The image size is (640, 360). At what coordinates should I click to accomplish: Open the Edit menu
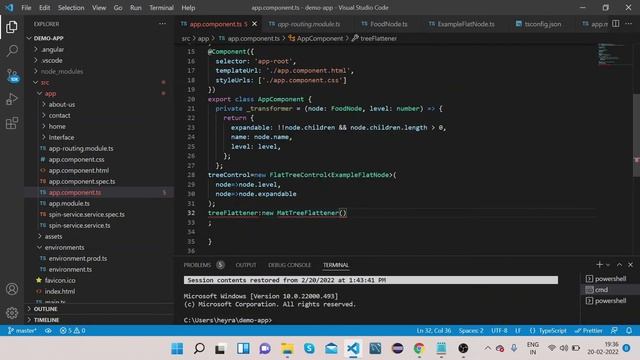tap(44, 8)
